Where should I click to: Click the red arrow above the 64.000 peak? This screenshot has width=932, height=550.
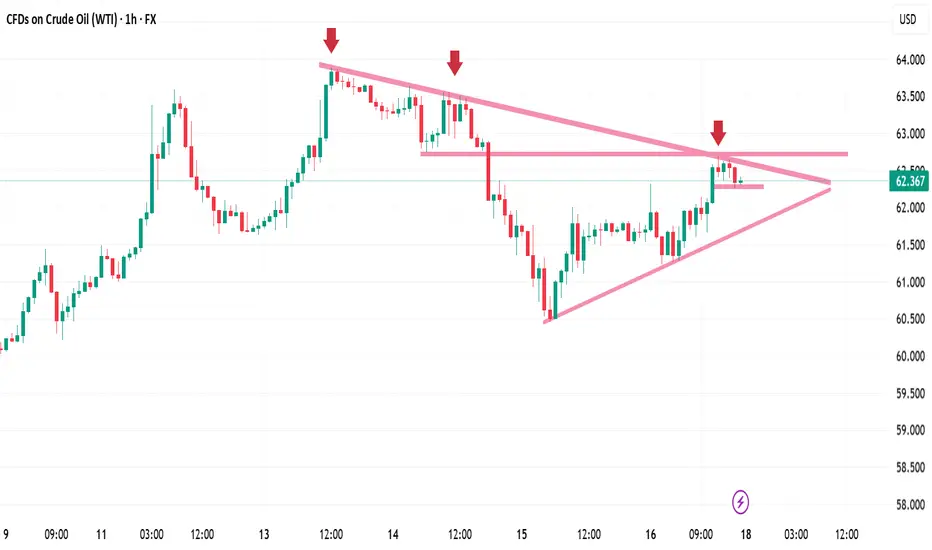click(x=331, y=40)
